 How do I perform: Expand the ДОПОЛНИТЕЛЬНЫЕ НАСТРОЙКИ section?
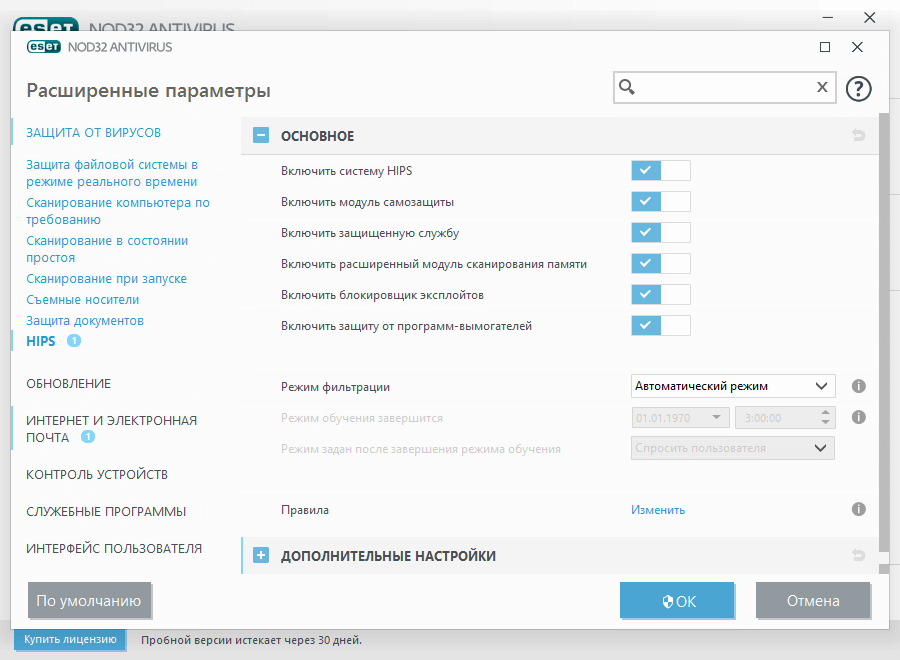click(x=261, y=555)
